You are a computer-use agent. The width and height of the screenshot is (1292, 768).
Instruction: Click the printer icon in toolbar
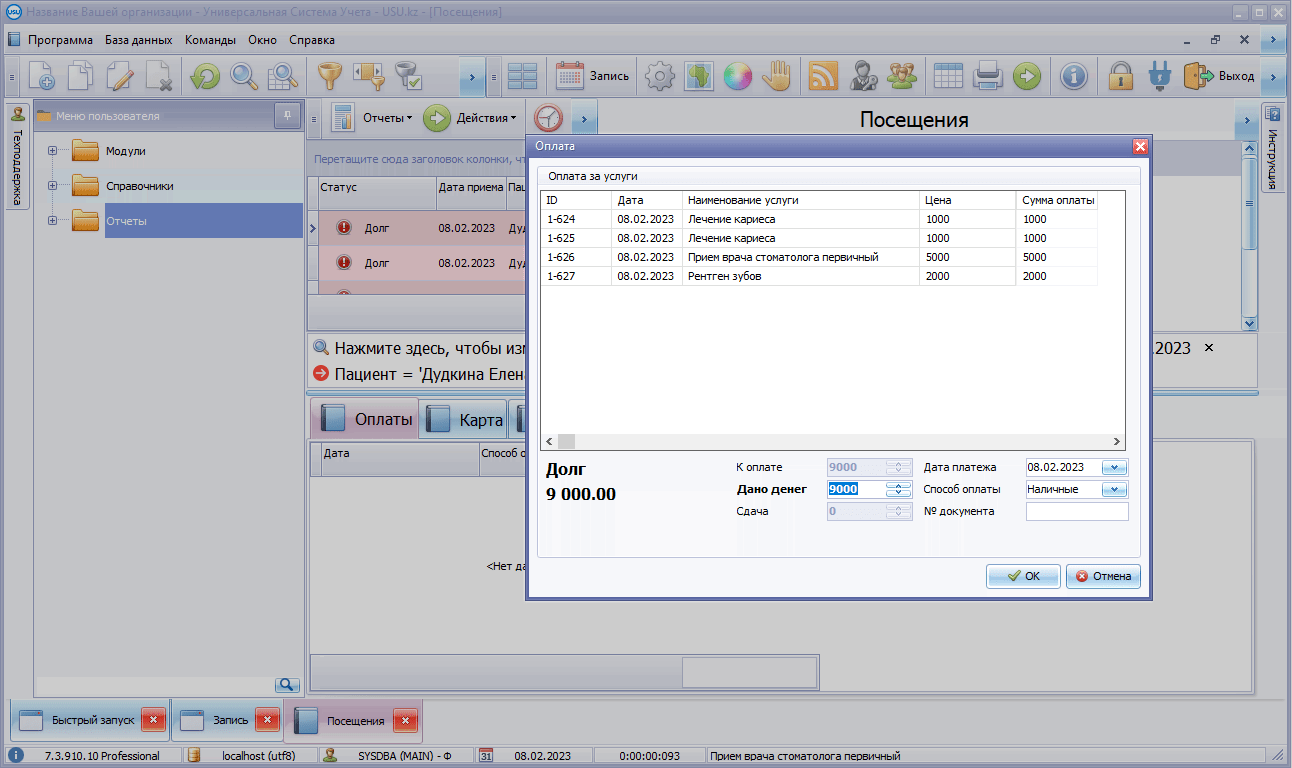988,76
